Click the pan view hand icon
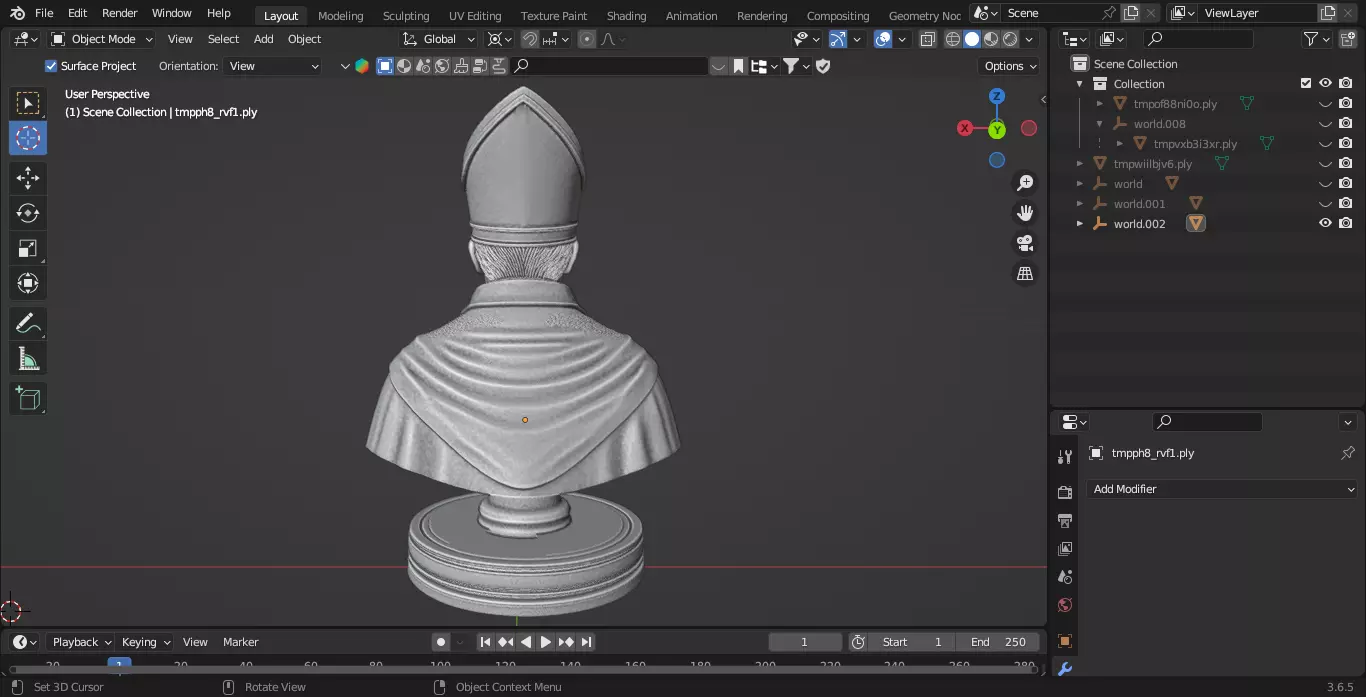This screenshot has height=697, width=1366. click(1025, 213)
